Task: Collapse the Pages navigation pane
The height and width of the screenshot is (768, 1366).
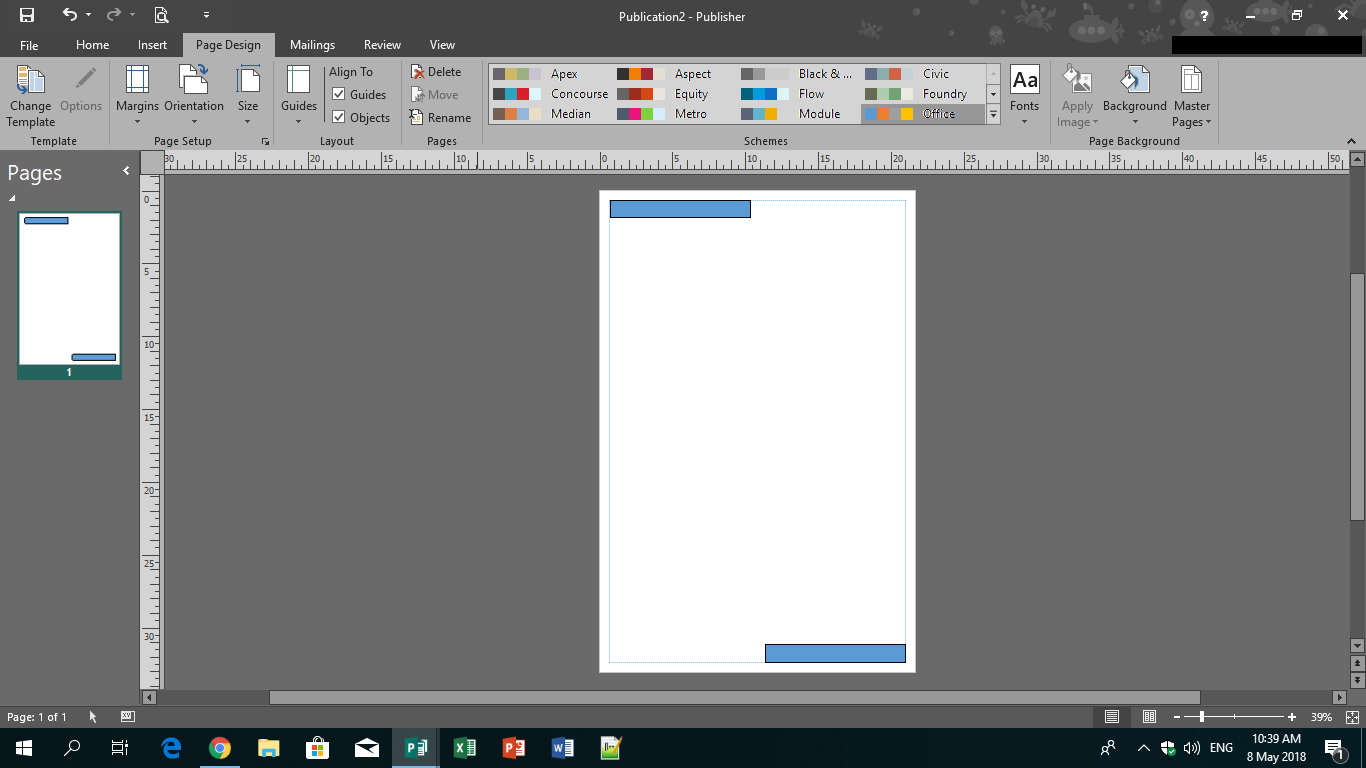Action: [126, 171]
